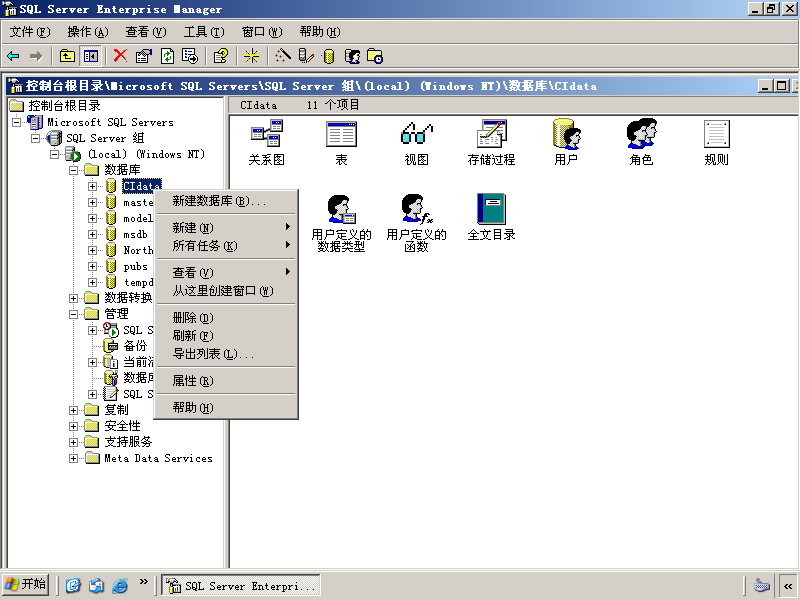The width and height of the screenshot is (800, 600).
Task: Open the 新建(N) submenu
Action: 226,228
